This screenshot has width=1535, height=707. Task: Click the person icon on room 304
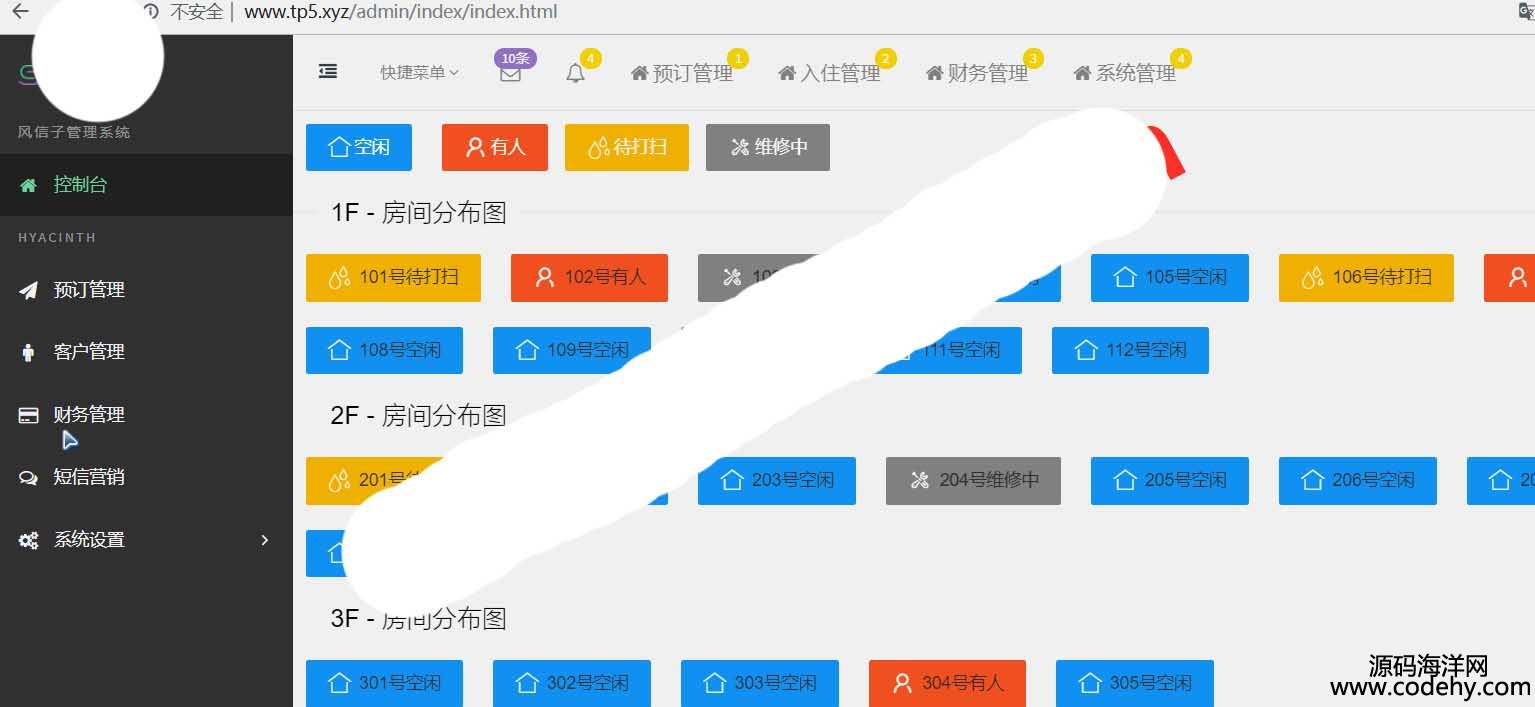[902, 683]
